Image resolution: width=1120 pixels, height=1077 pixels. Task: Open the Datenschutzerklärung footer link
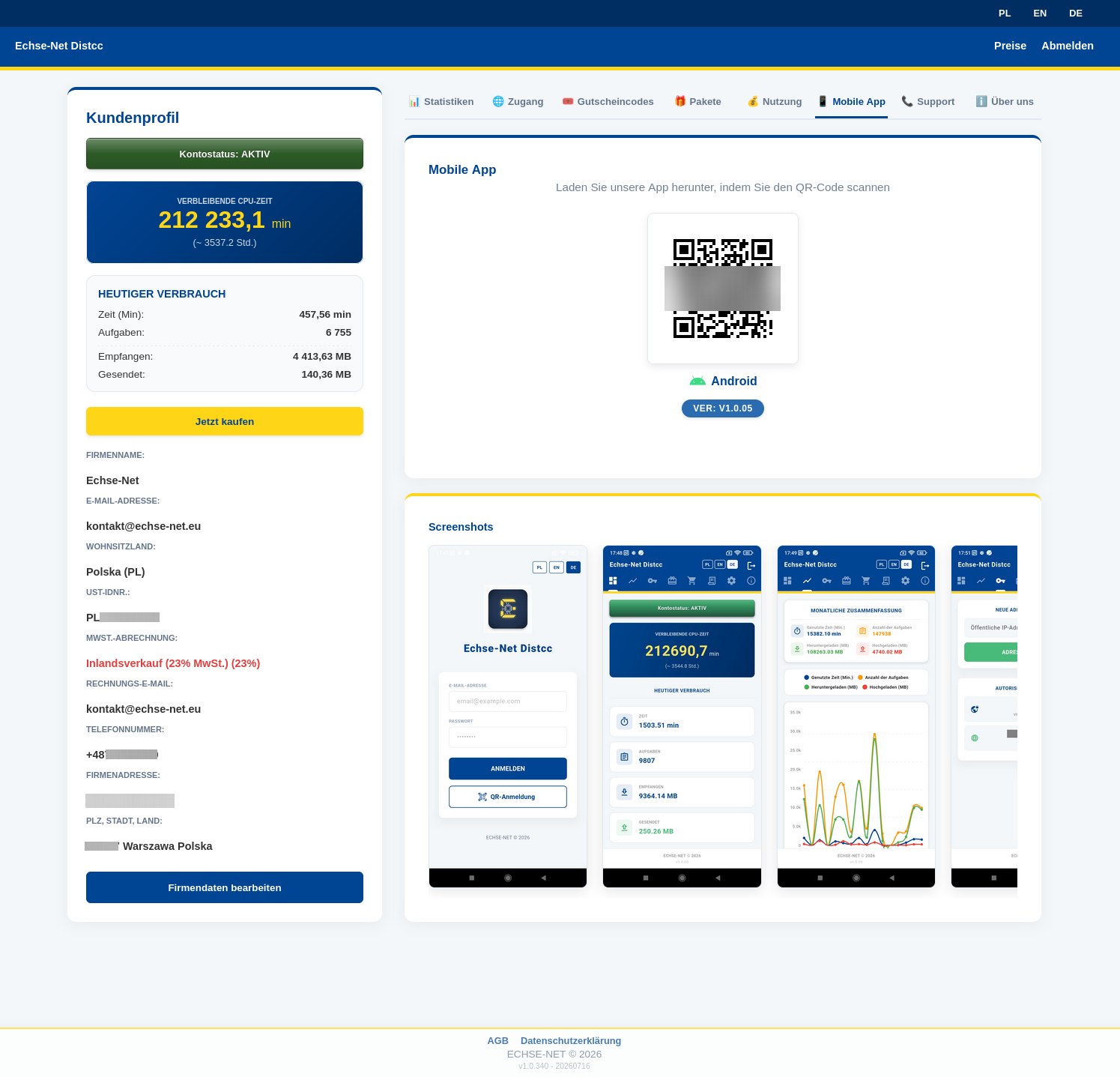point(571,1040)
